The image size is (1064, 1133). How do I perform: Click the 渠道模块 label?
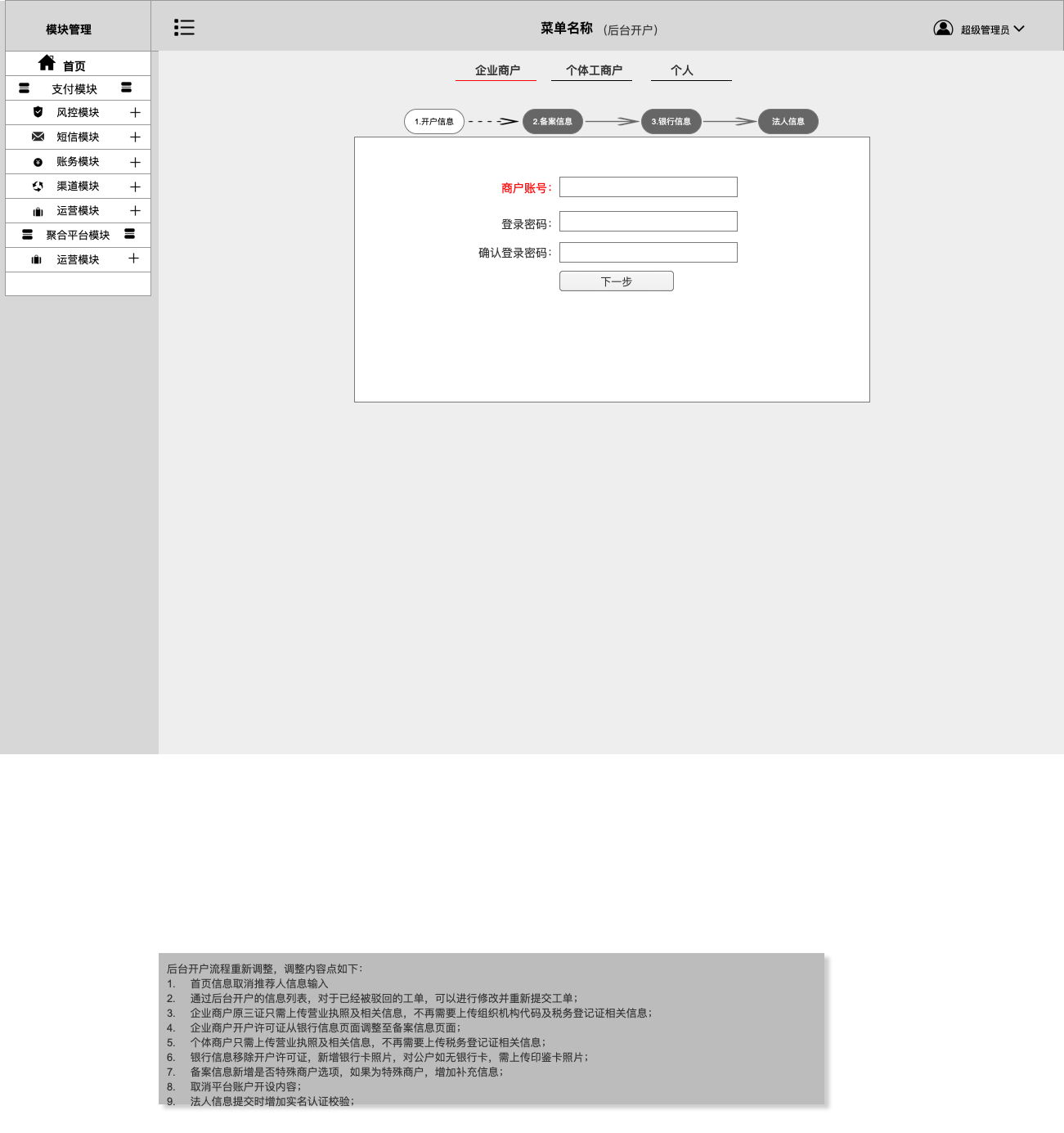tap(78, 186)
